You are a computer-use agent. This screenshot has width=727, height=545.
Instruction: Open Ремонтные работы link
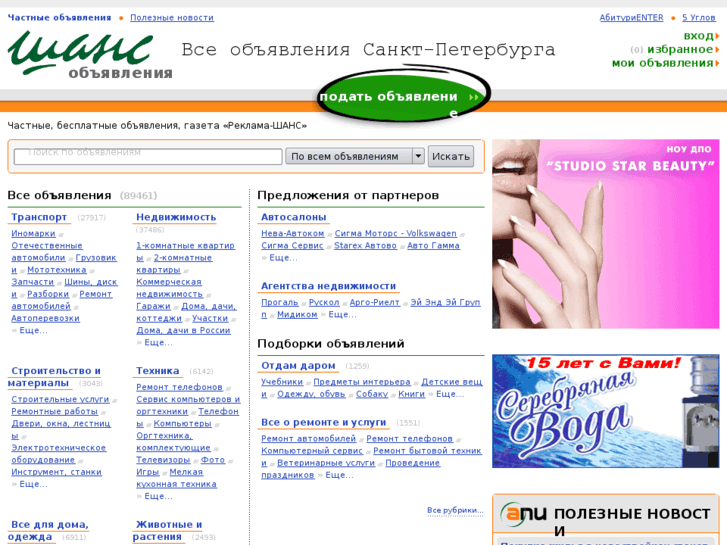pyautogui.click(x=55, y=411)
